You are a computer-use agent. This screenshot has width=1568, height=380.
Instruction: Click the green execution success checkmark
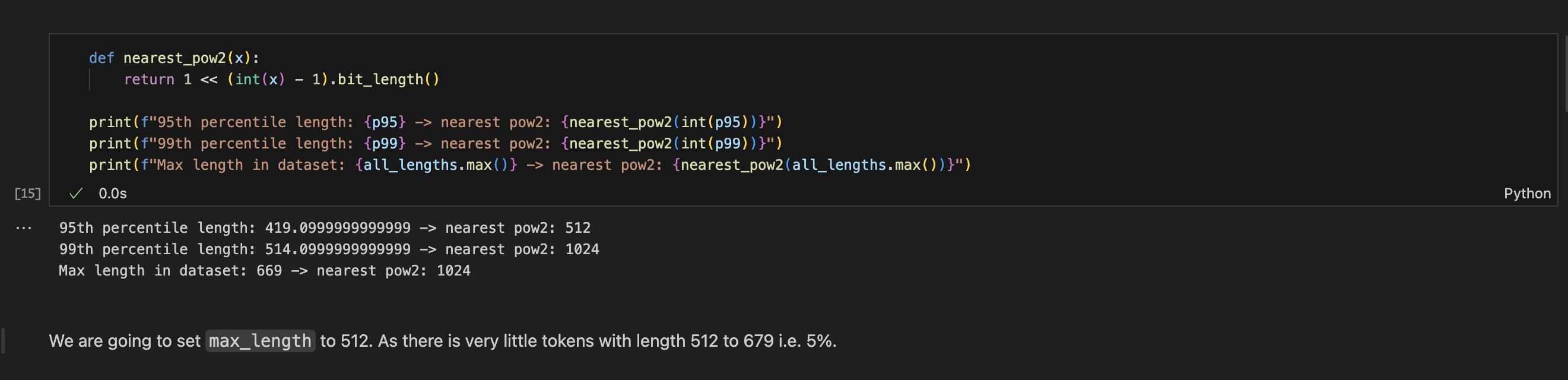76,194
